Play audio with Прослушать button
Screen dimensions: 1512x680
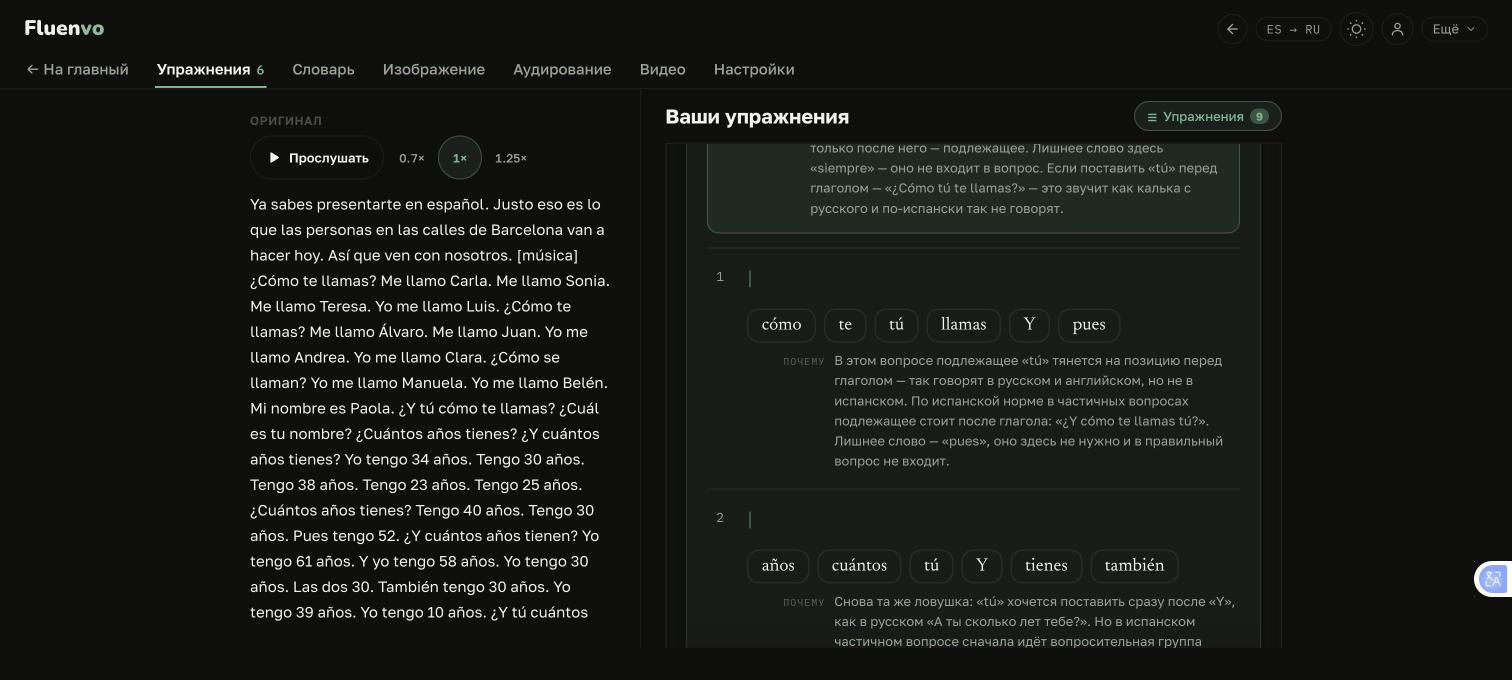coord(317,158)
